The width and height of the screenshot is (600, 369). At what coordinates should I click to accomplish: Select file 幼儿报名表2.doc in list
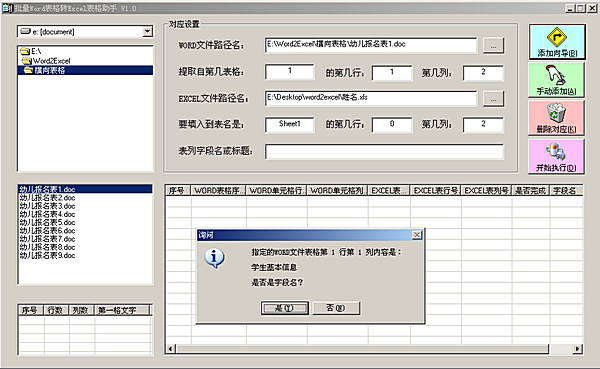tap(47, 198)
